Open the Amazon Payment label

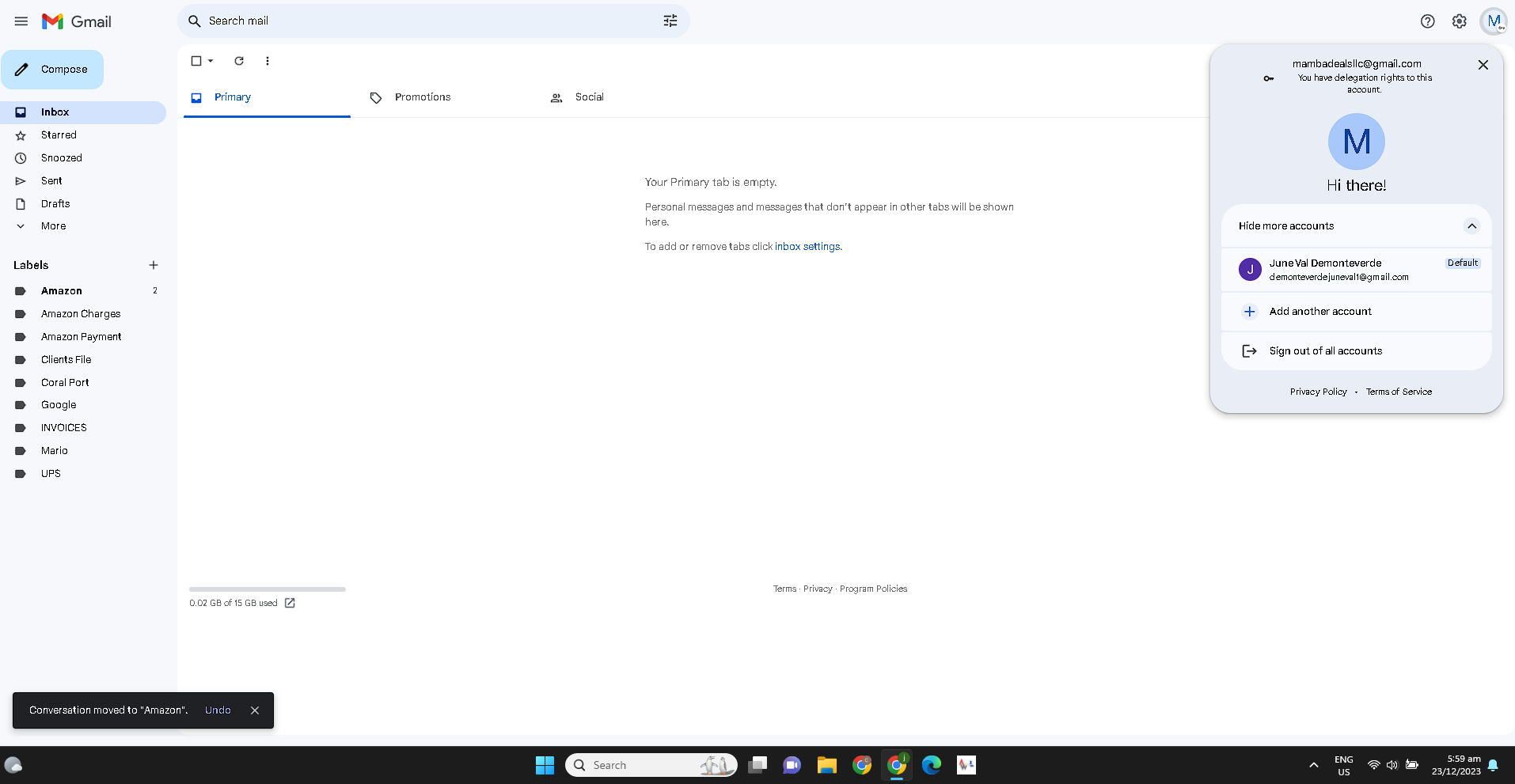coord(83,337)
